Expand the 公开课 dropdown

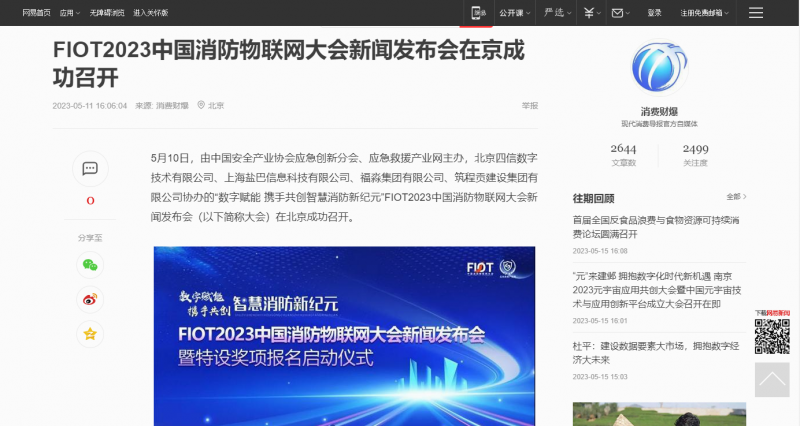[514, 13]
